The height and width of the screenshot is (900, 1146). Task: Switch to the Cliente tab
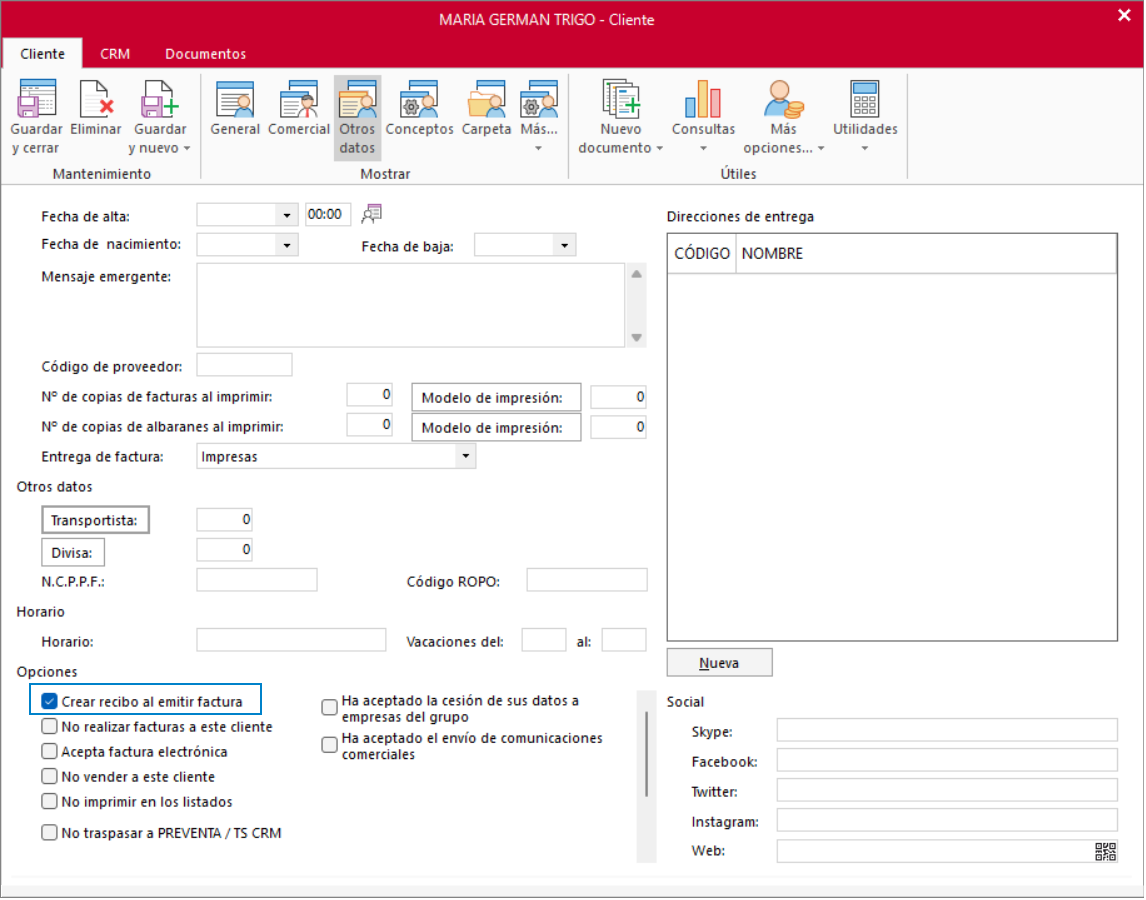click(x=42, y=53)
